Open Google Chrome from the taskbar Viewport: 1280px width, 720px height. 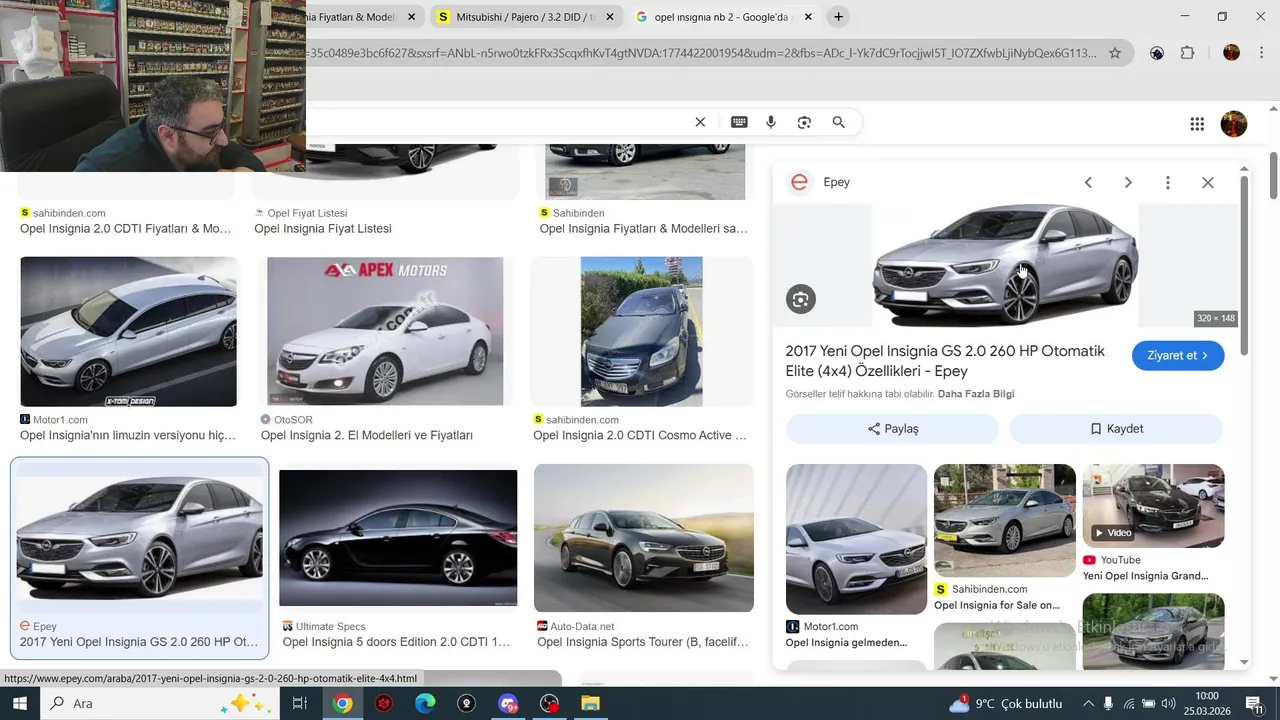[343, 704]
